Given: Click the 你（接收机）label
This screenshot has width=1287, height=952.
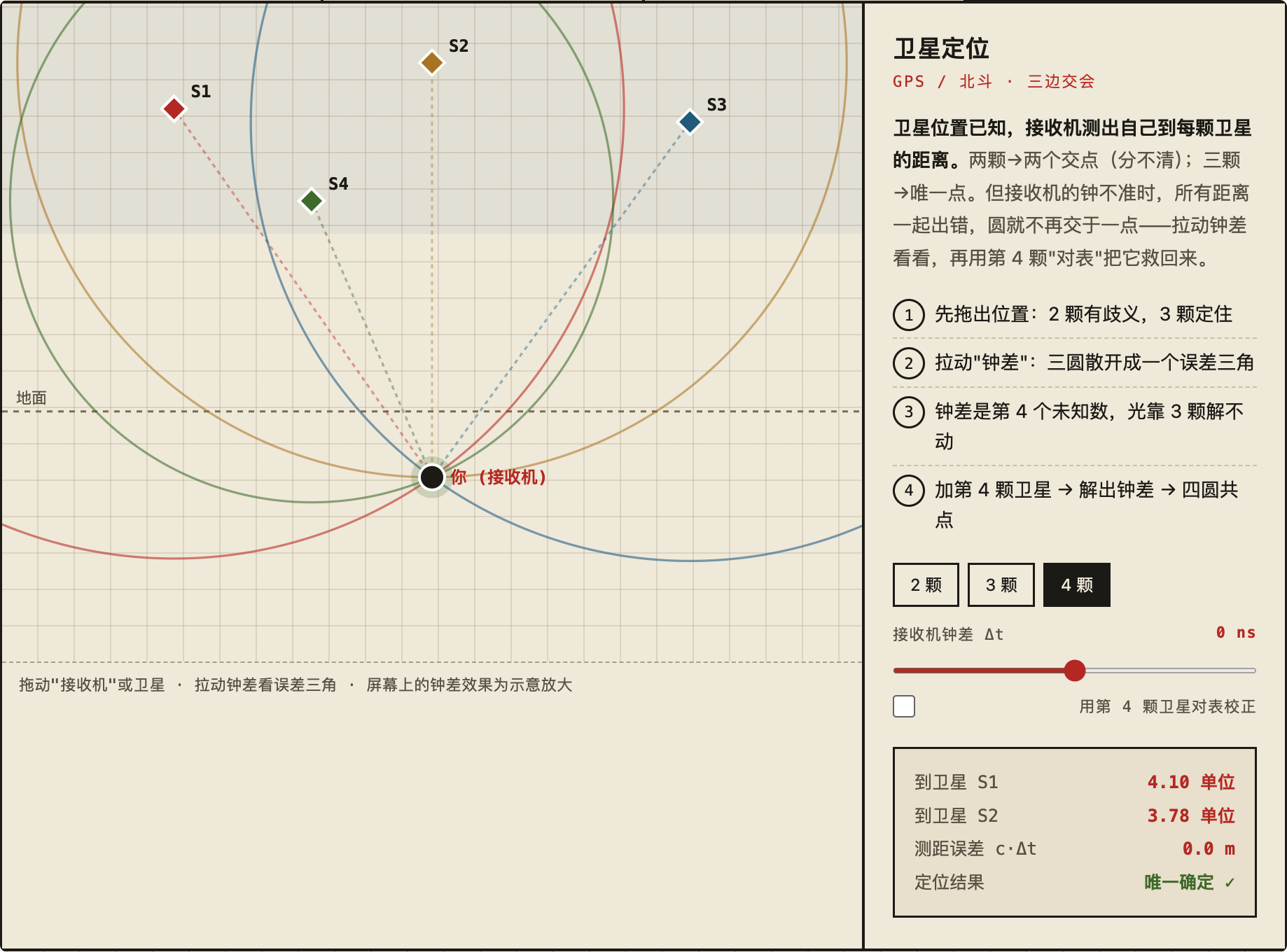Looking at the screenshot, I should (498, 477).
